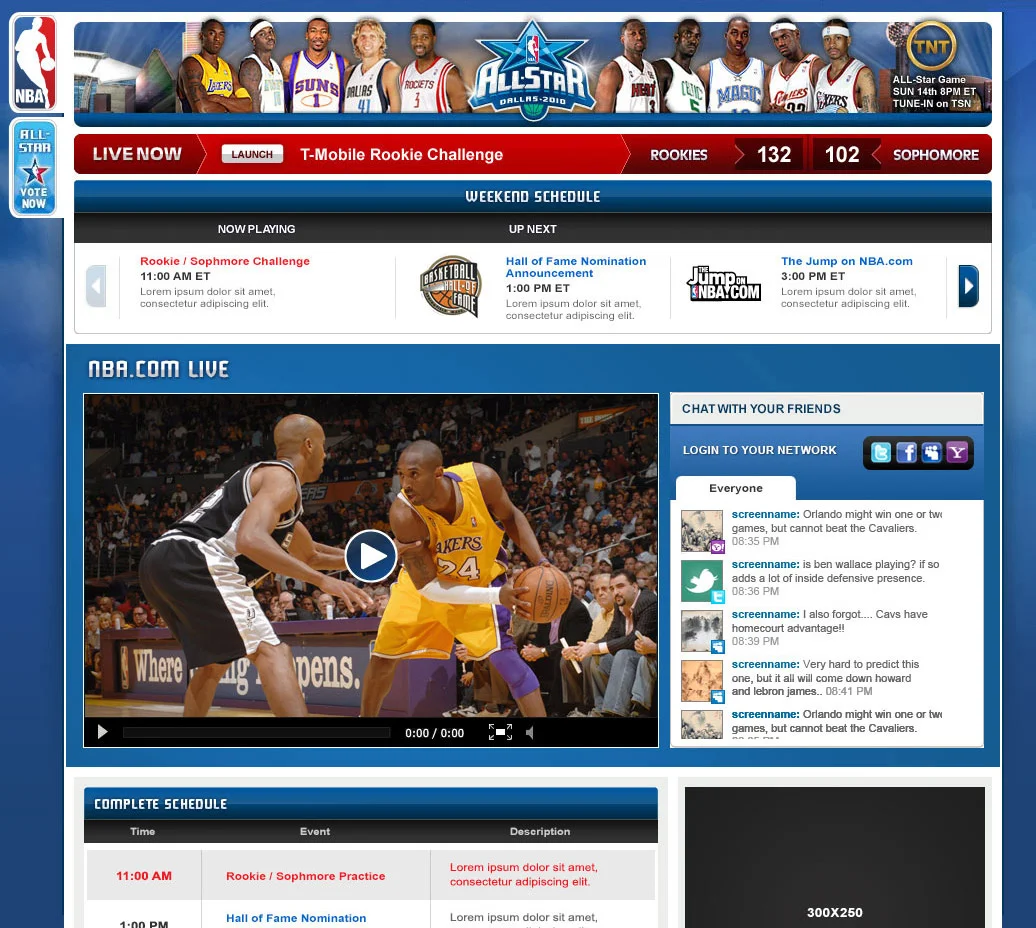1036x928 pixels.
Task: Play the video with center play button
Action: 371,555
